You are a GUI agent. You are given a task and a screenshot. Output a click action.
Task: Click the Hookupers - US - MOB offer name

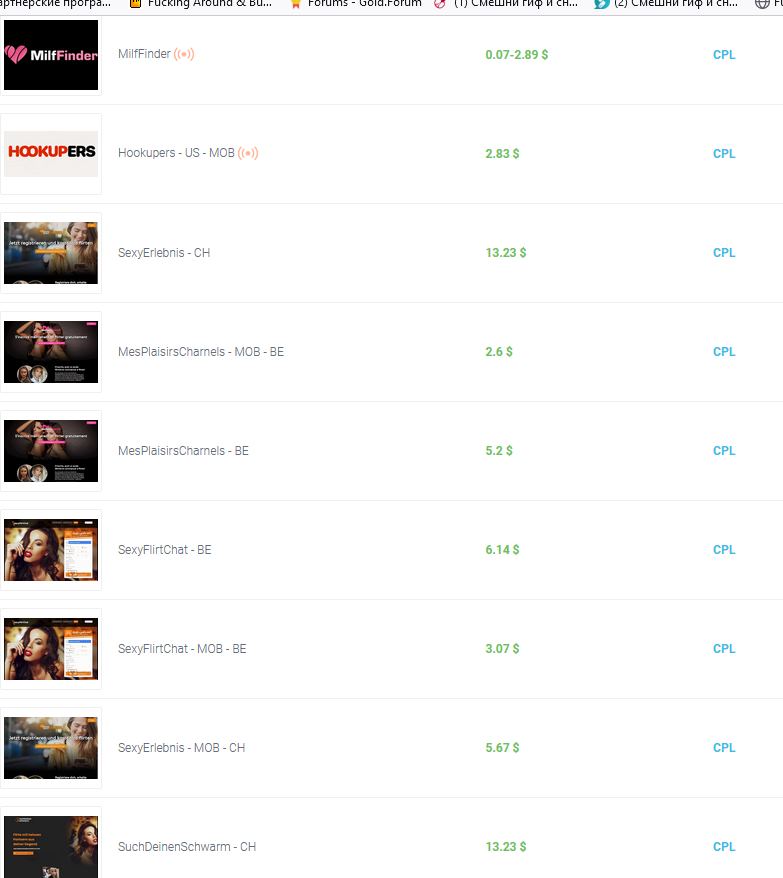tap(176, 153)
